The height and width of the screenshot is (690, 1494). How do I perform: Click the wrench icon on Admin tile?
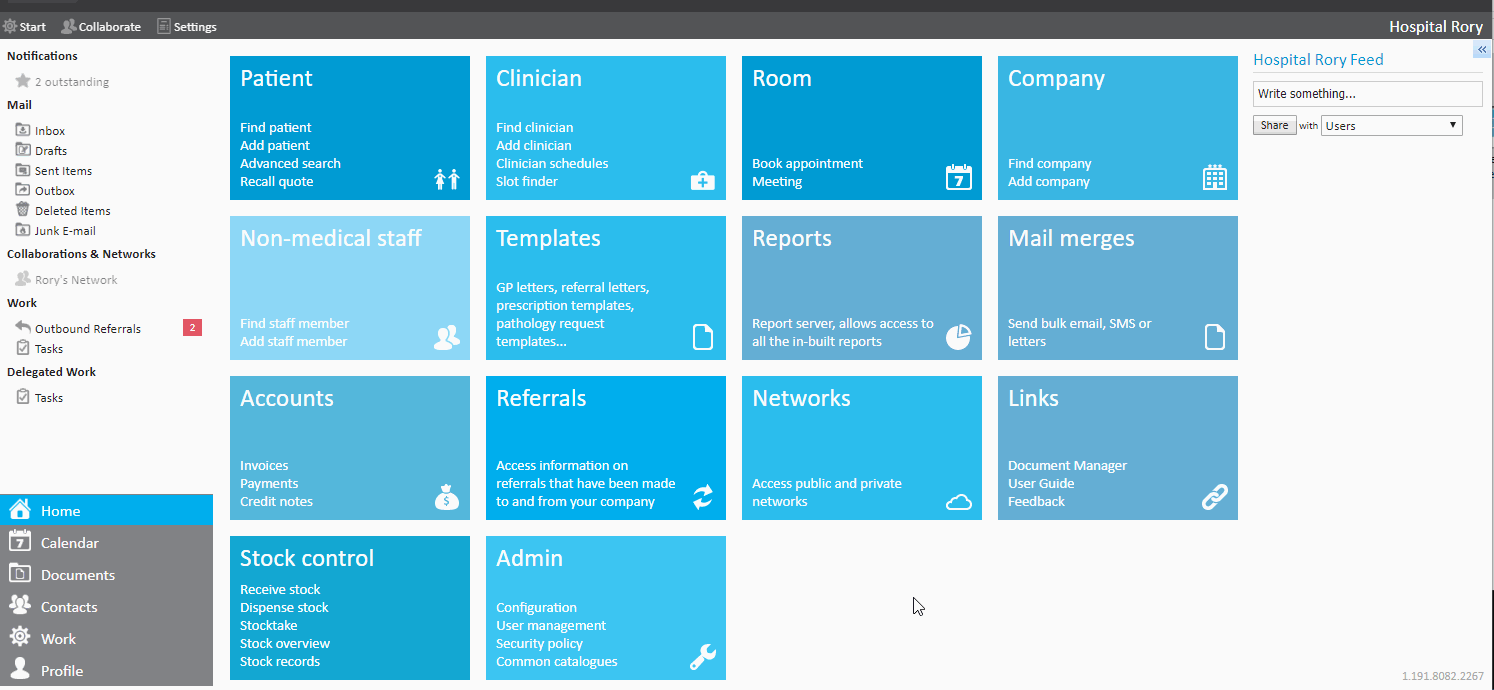702,657
